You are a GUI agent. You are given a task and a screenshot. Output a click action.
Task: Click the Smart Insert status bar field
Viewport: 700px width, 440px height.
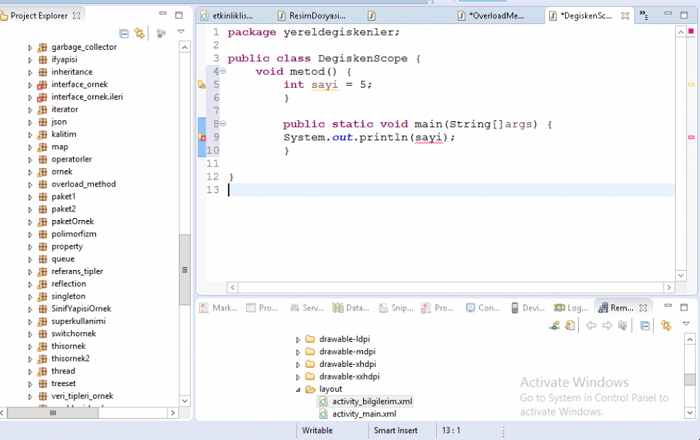[396, 431]
